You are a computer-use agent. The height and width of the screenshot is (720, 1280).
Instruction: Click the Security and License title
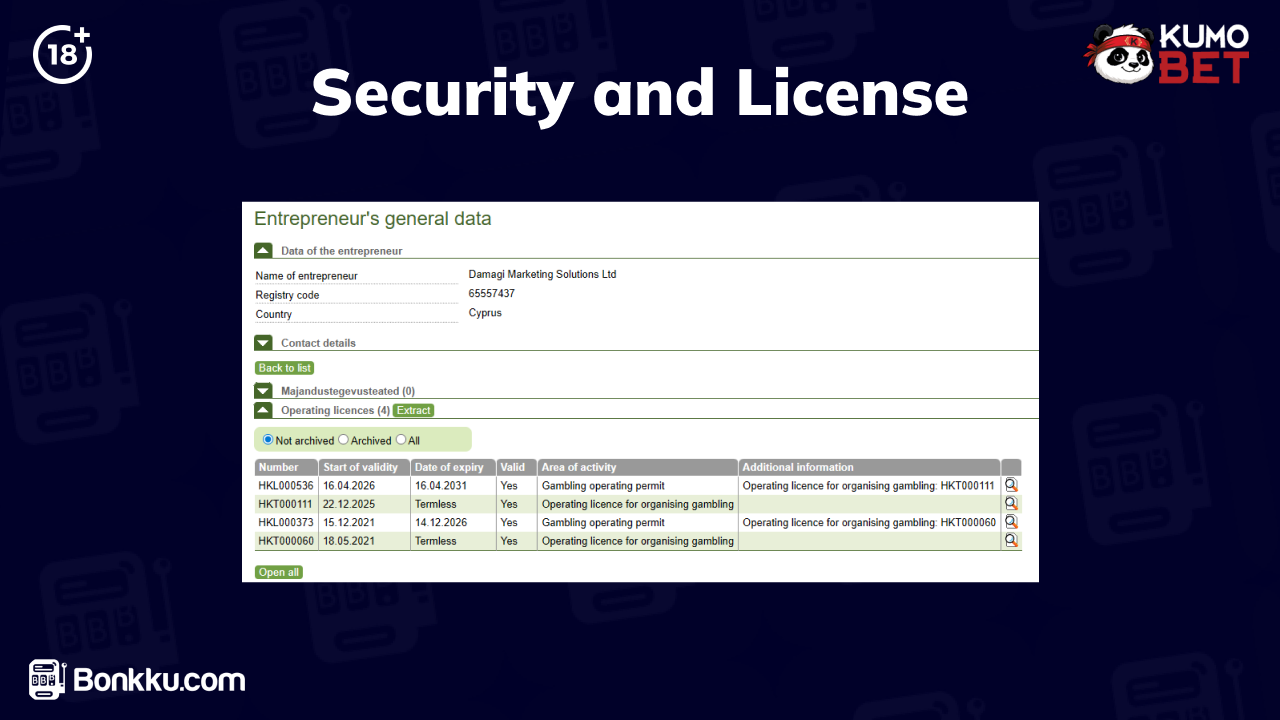point(640,93)
